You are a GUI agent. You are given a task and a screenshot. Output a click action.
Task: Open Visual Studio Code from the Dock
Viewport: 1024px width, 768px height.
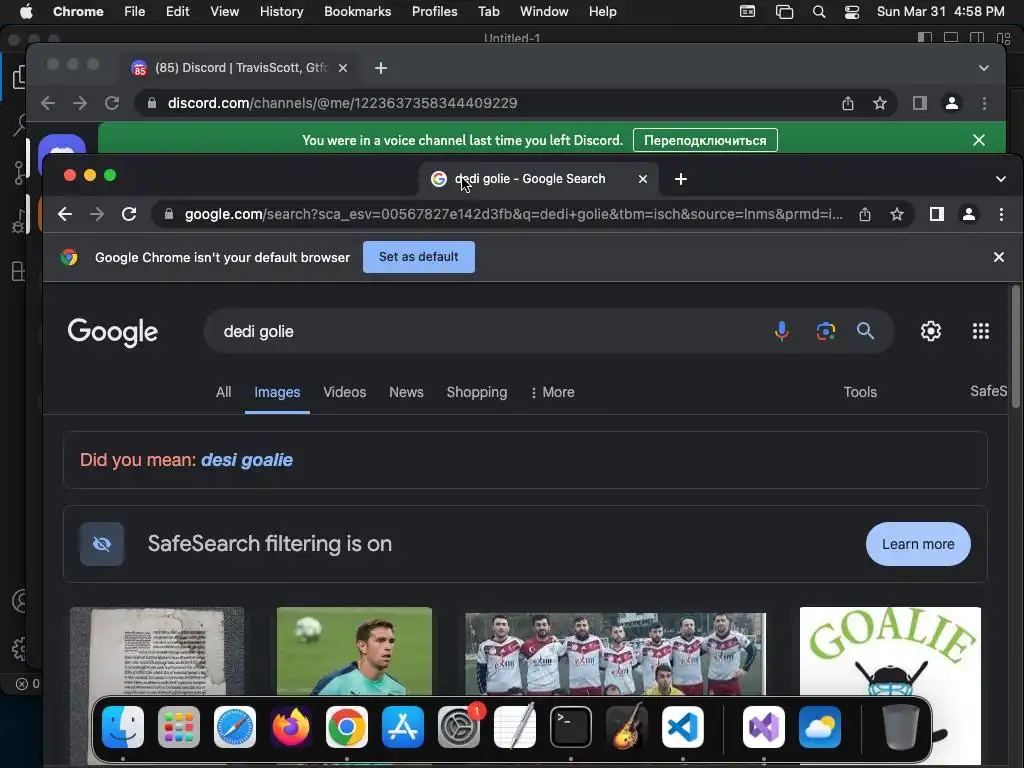(682, 727)
